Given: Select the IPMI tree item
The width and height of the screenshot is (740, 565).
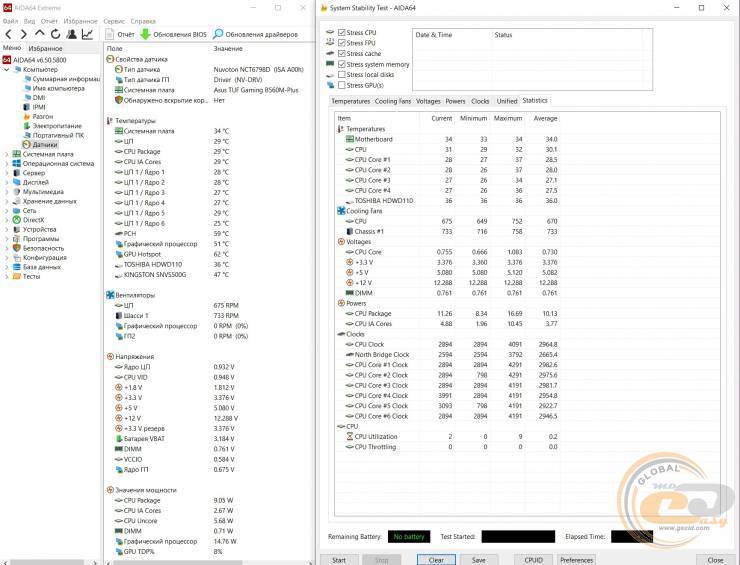Looking at the screenshot, I should (34, 107).
